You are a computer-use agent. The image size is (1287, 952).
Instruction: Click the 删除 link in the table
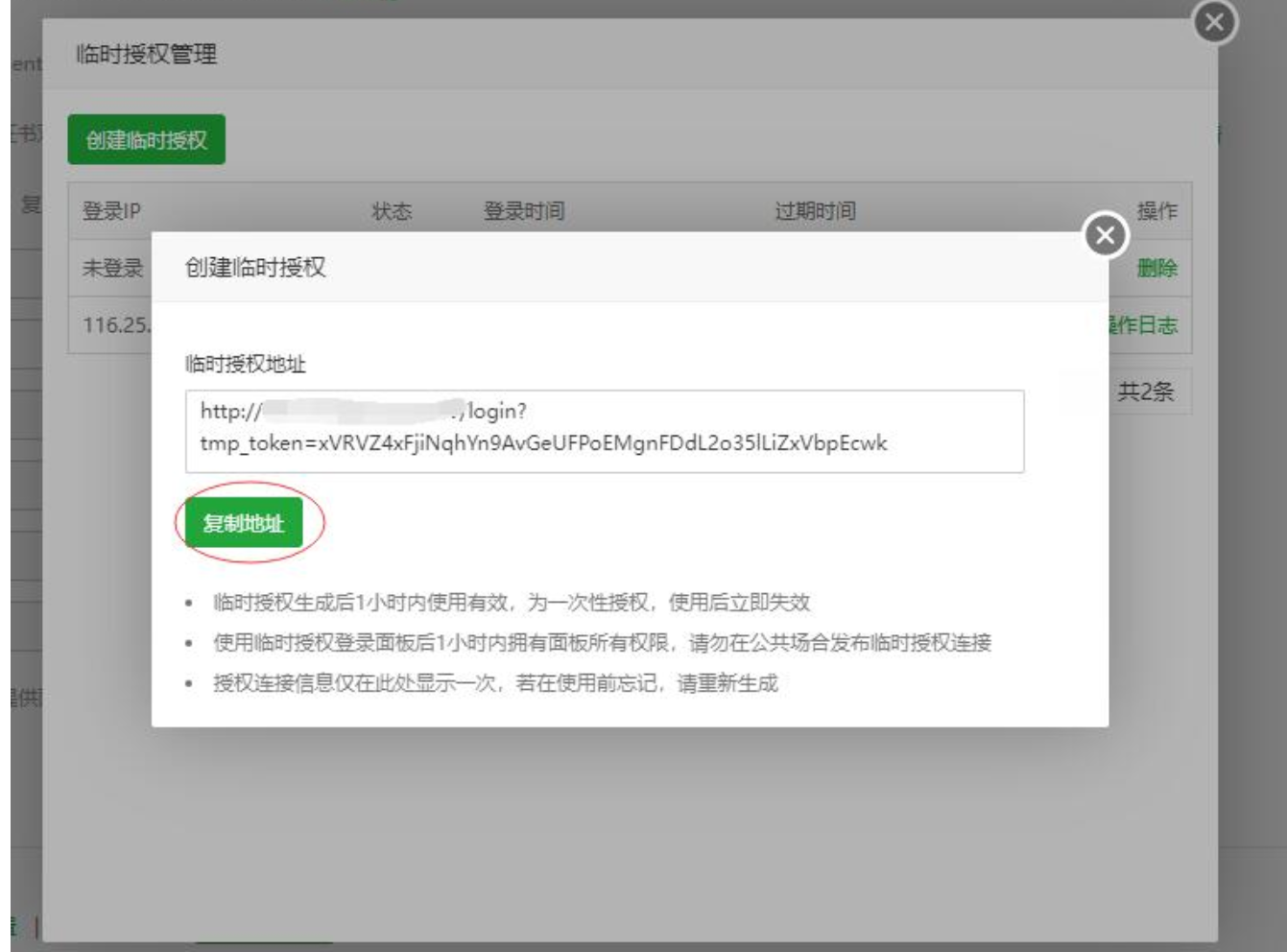pos(1156,269)
